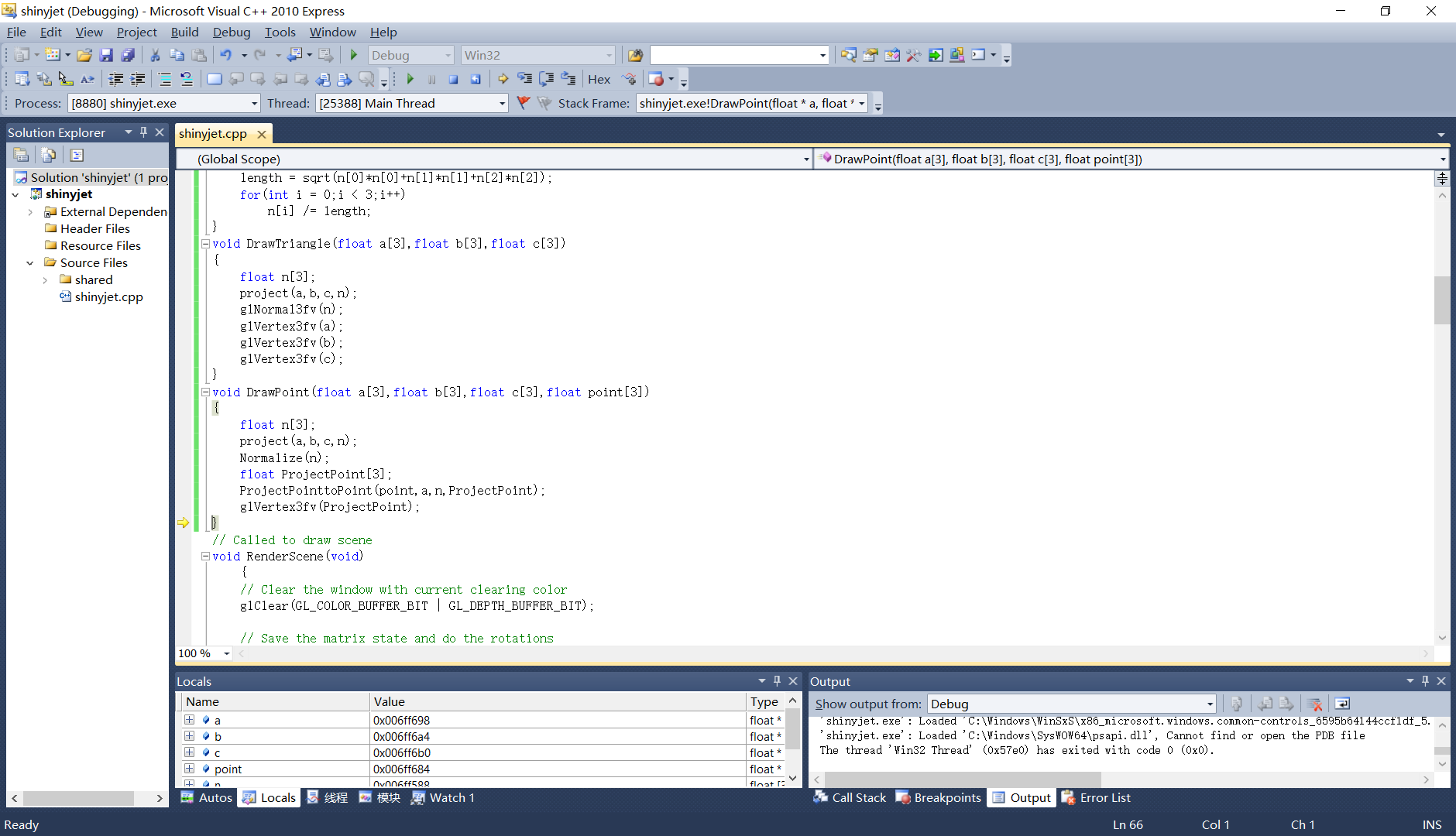Screen dimensions: 1456x836
Task: Switch to the Autos tab
Action: click(207, 797)
